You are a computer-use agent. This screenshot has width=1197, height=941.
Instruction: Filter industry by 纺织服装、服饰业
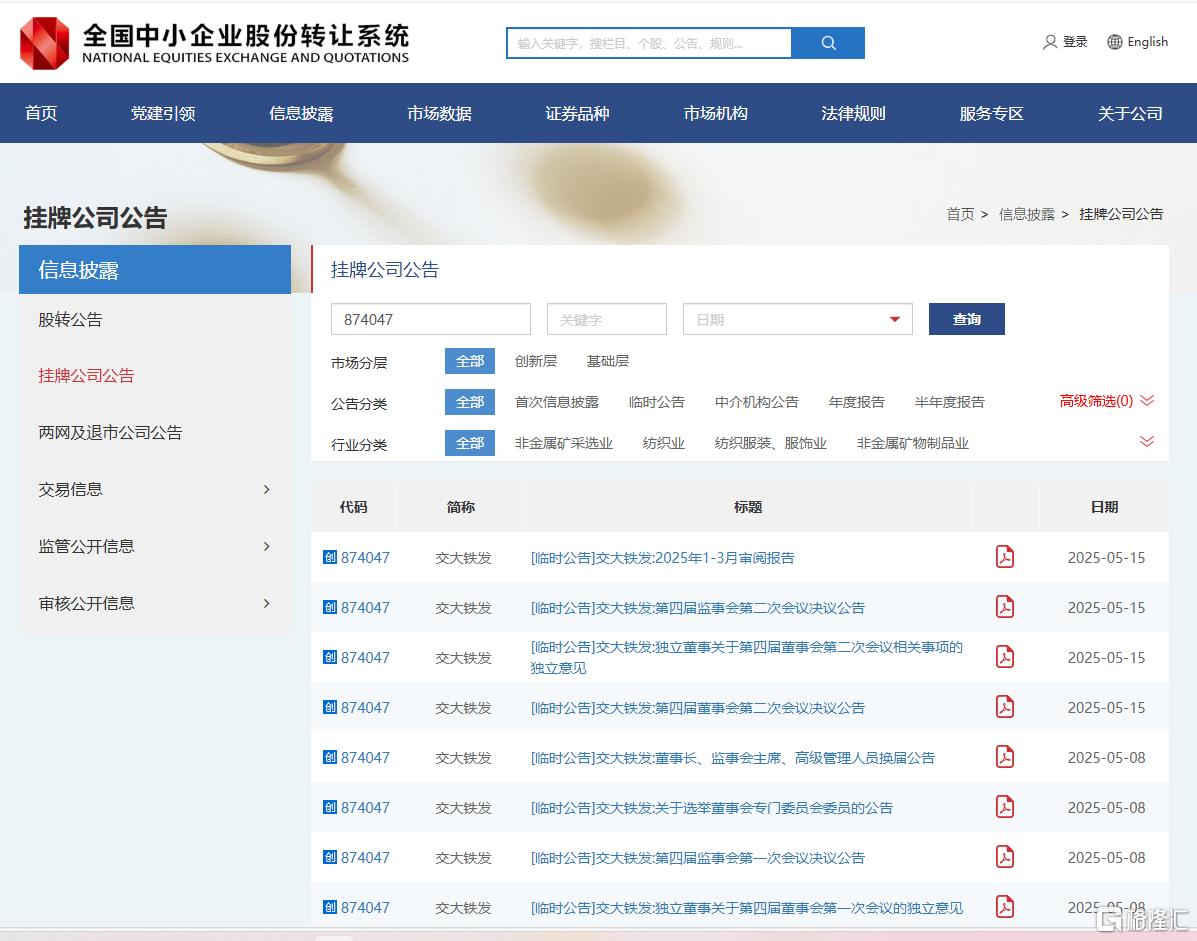770,443
